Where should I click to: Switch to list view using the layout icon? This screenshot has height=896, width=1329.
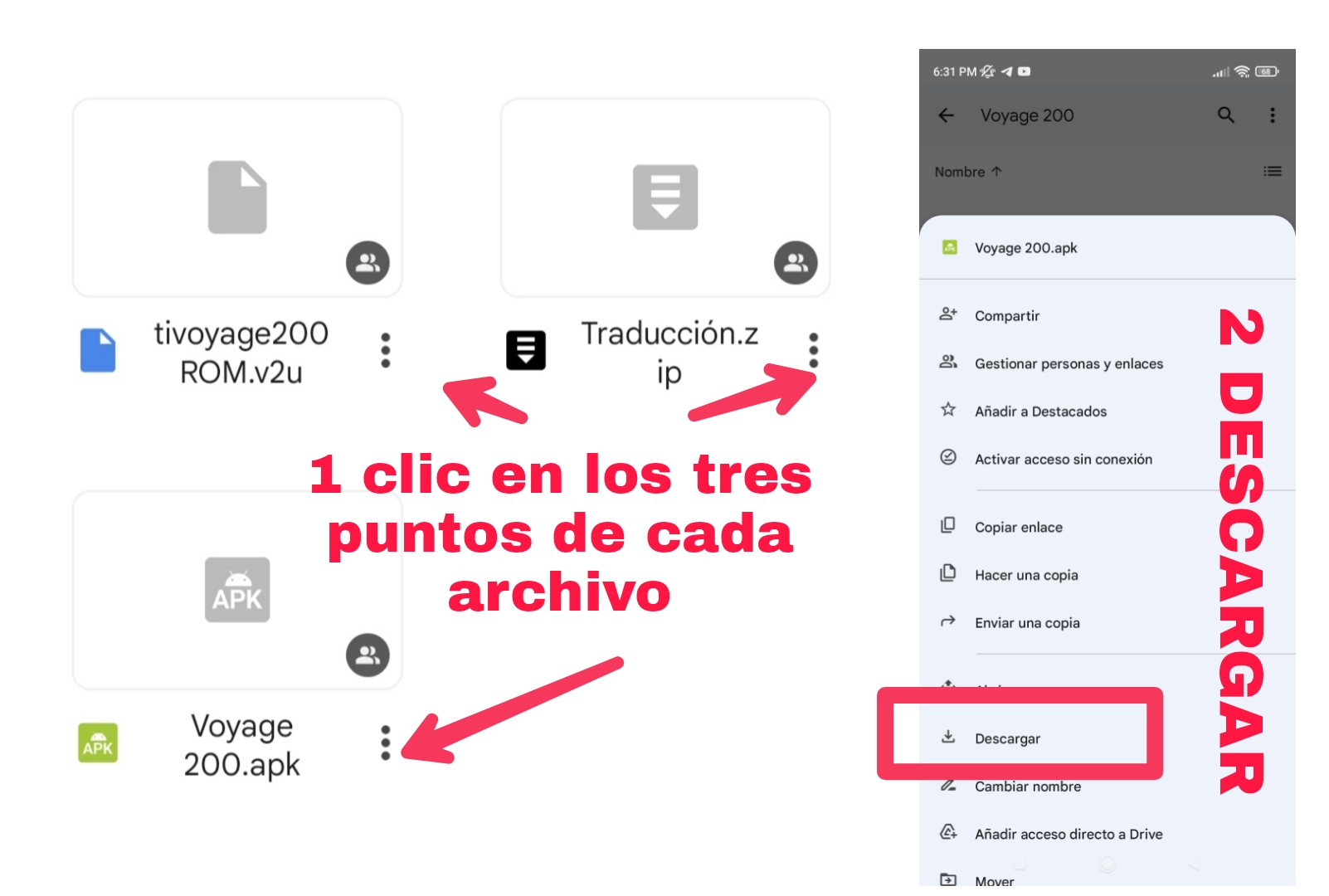point(1273,172)
